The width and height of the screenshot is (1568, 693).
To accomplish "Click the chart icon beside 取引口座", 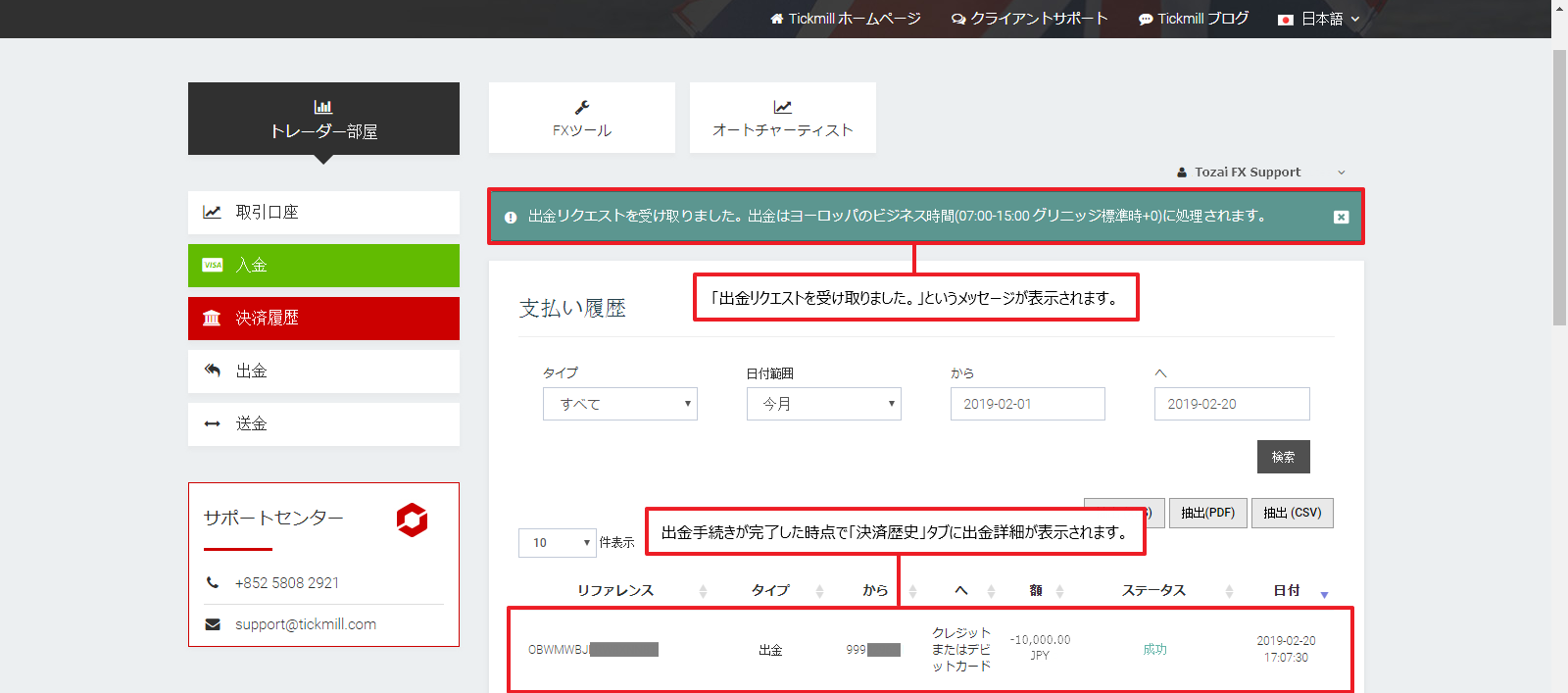I will [212, 212].
